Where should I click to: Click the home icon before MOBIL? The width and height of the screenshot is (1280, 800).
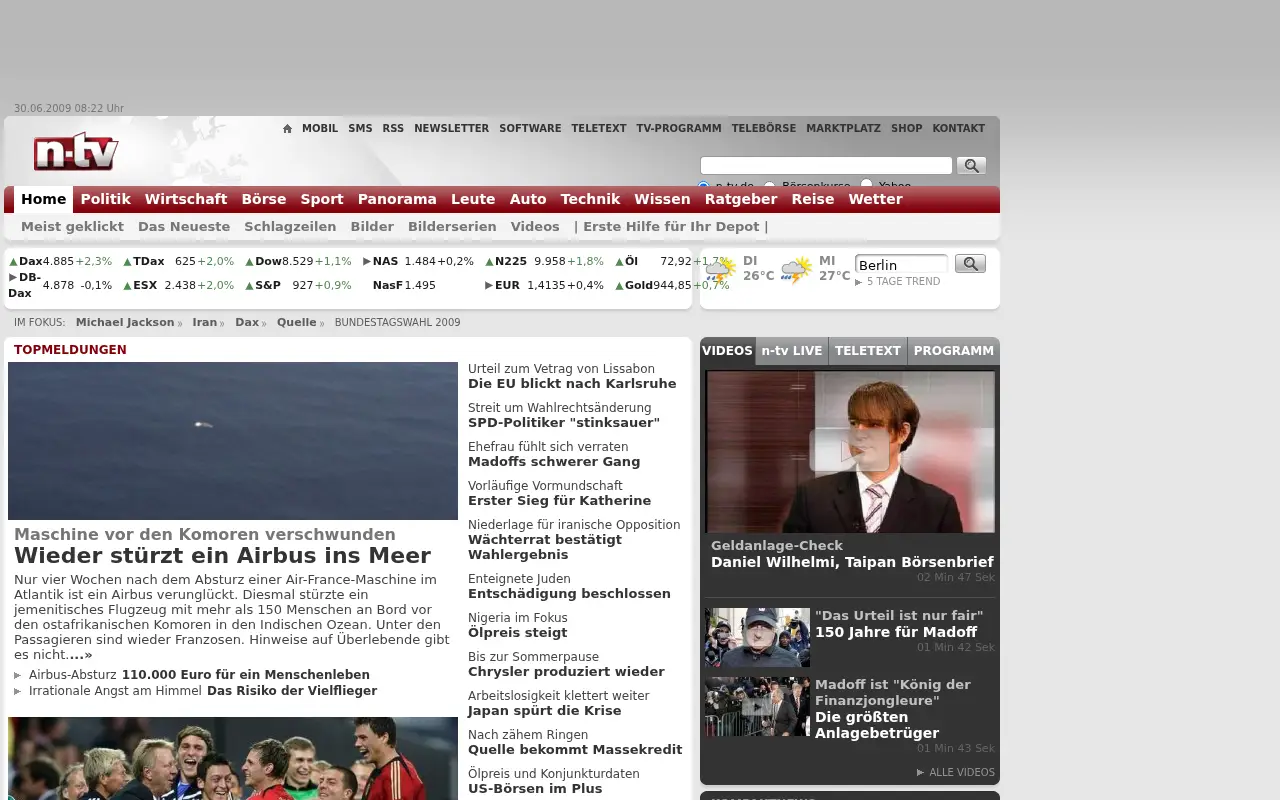(287, 129)
